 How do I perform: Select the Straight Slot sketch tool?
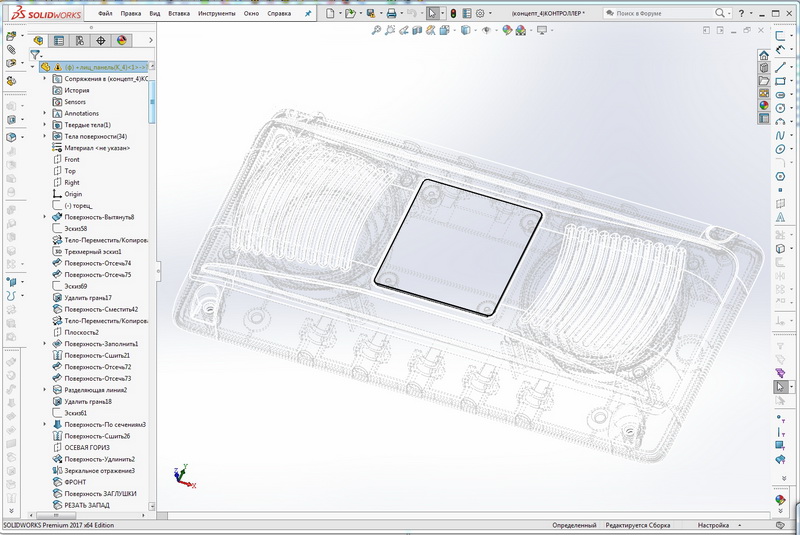point(780,95)
